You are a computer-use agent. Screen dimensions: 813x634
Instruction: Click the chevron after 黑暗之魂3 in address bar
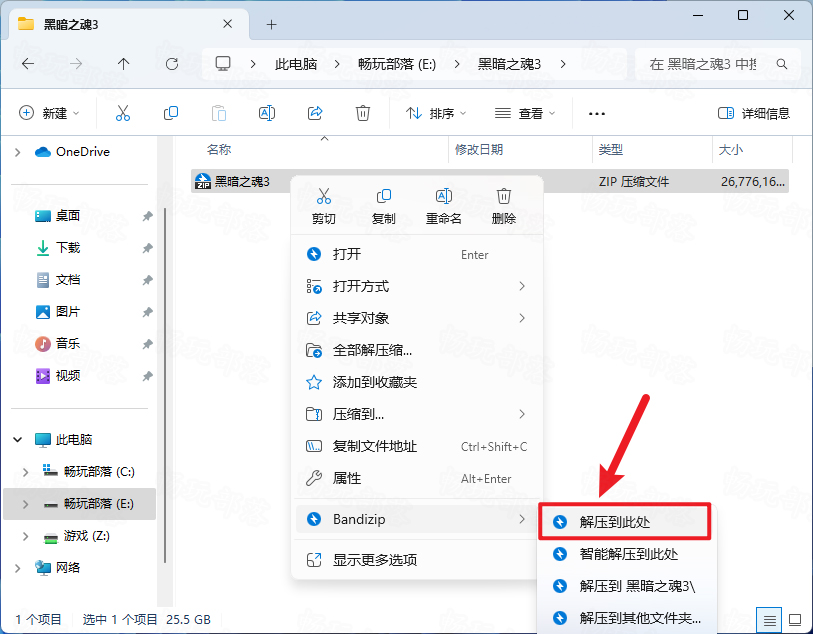tap(563, 64)
